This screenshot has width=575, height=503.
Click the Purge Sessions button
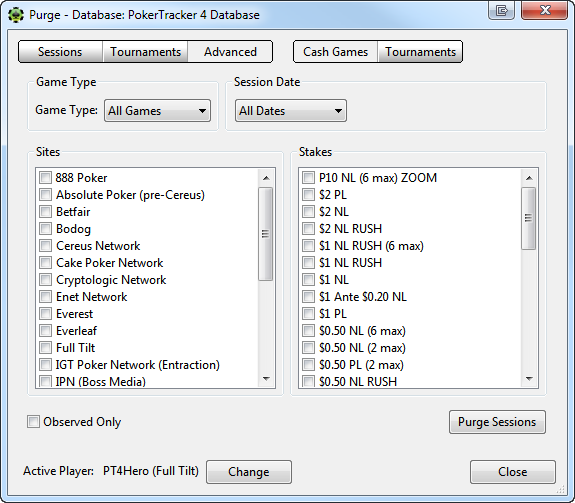497,422
